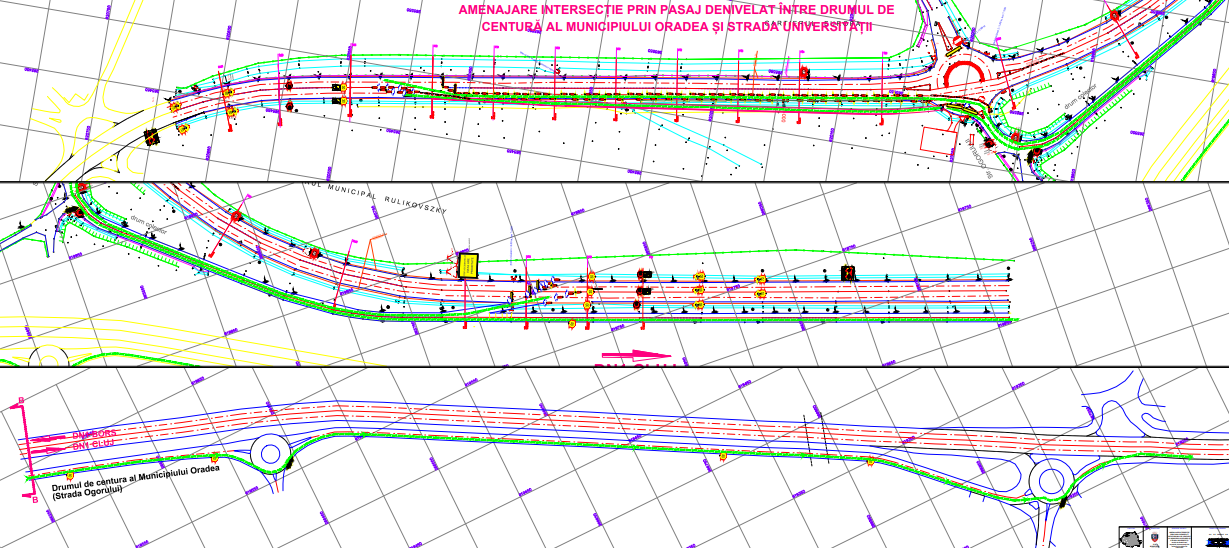Select the large pink direction arrow

(635, 355)
